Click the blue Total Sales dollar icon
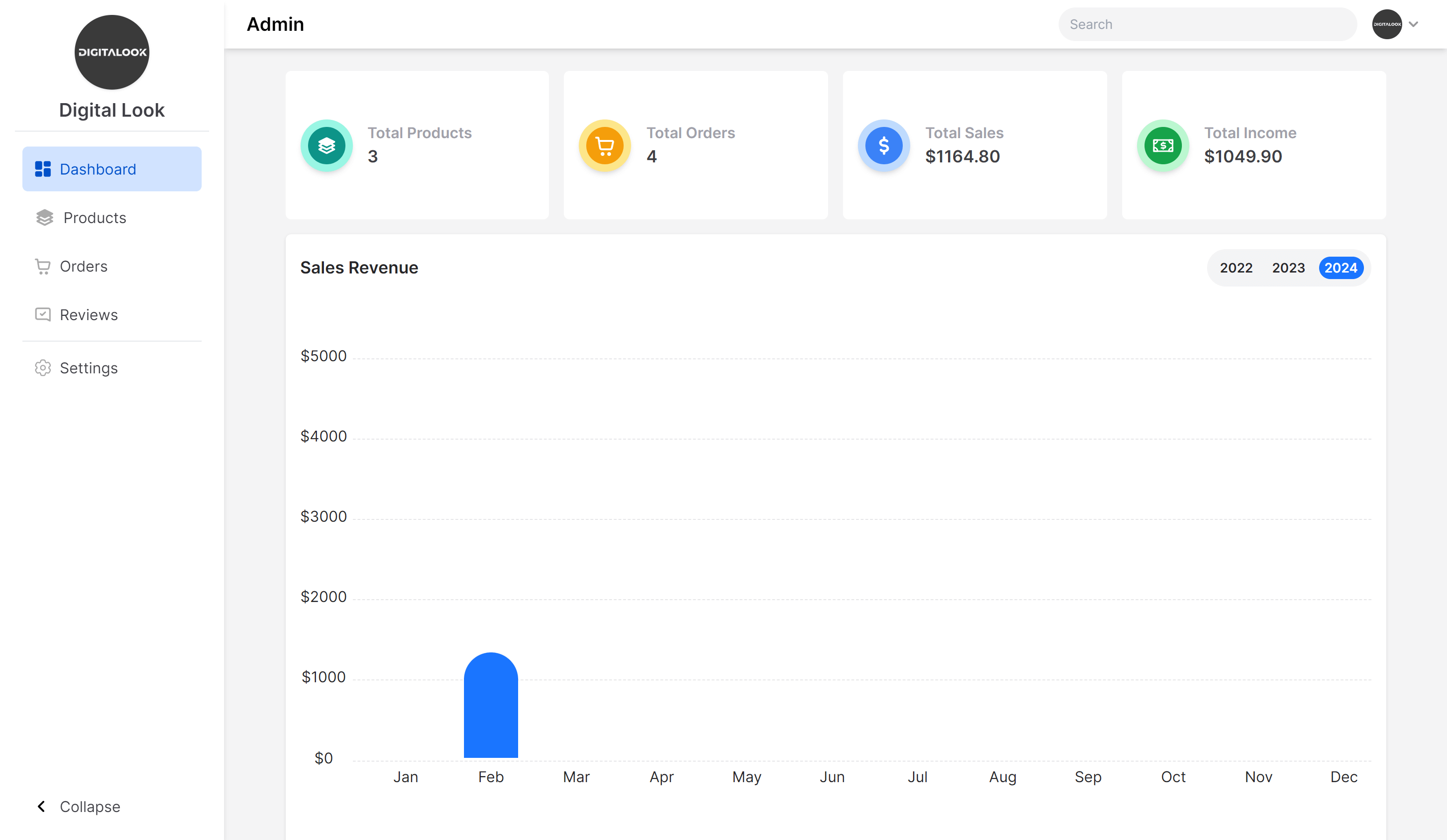 click(884, 145)
